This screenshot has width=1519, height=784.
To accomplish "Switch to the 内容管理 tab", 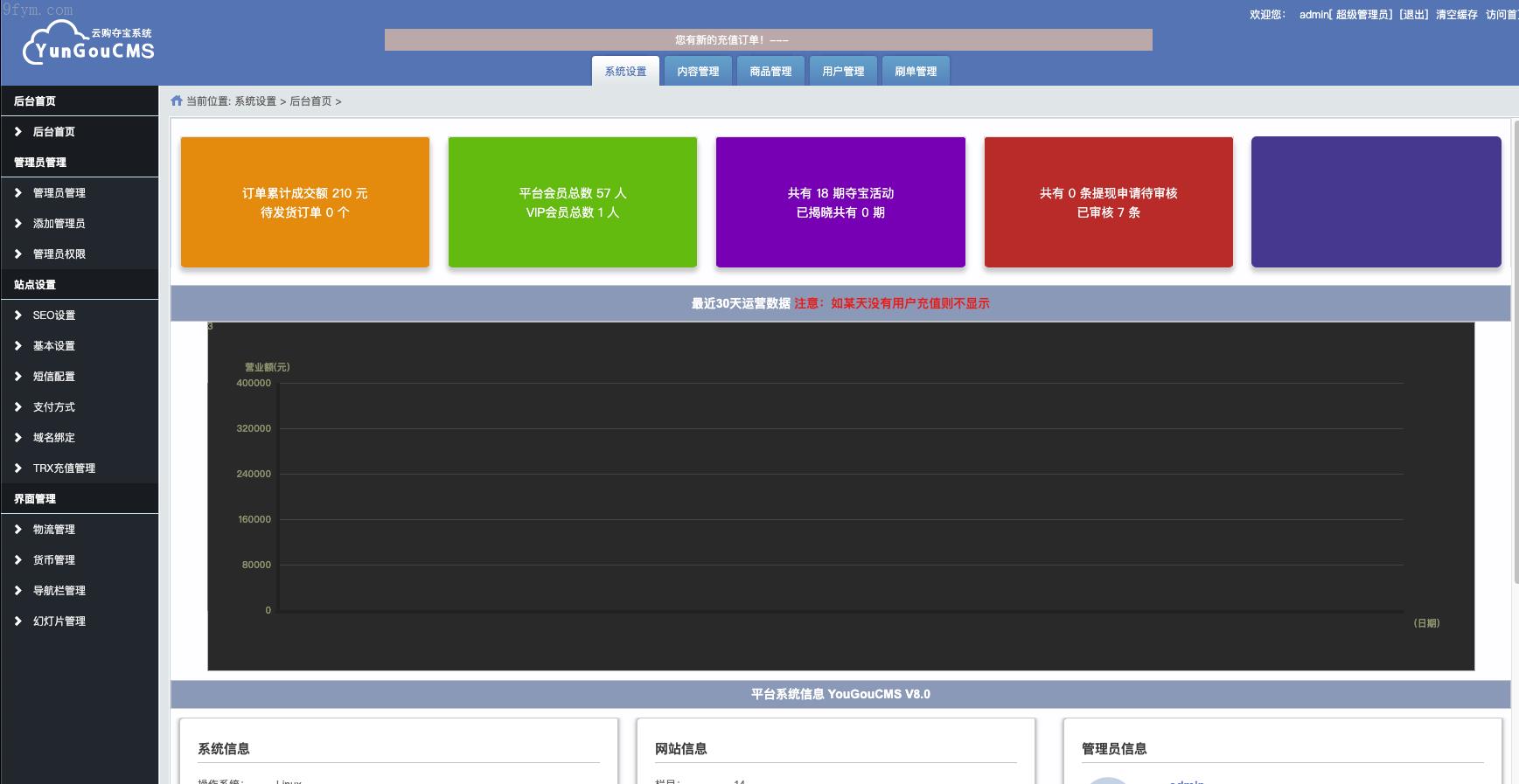I will point(698,72).
